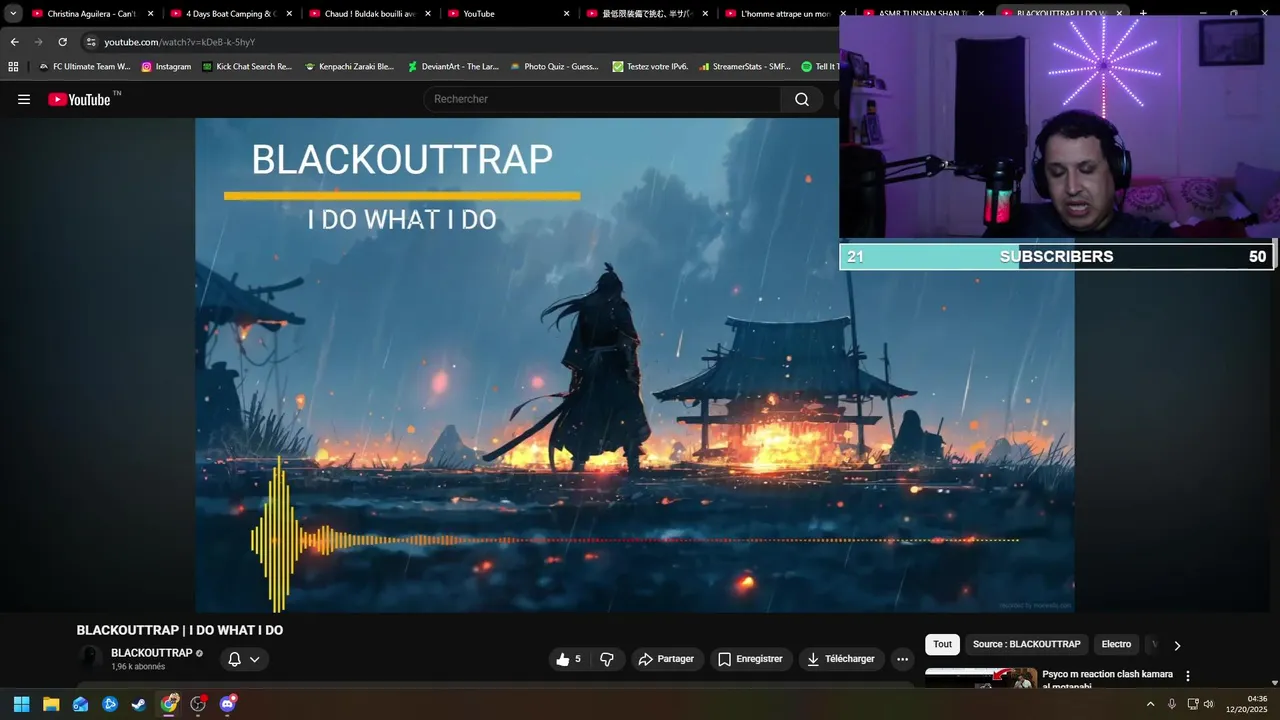Image resolution: width=1280 pixels, height=720 pixels.
Task: Open the FC Ultimate Team bookmark
Action: (84, 67)
